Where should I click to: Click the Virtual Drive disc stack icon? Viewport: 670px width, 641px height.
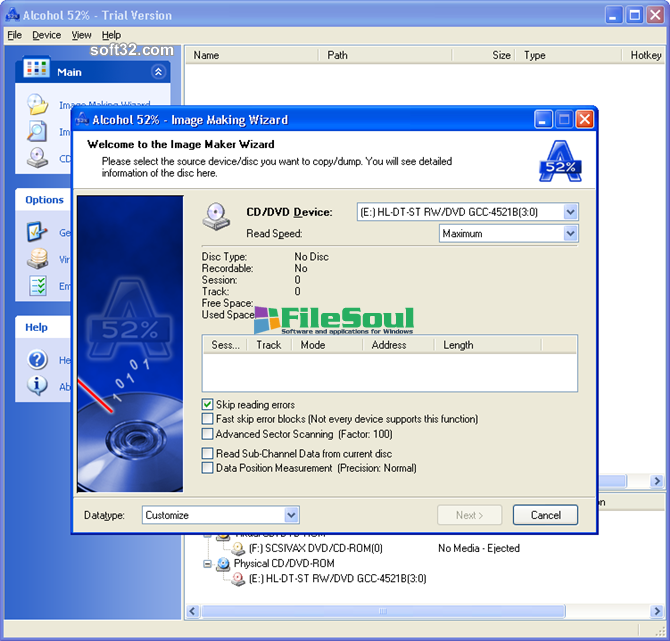[x=38, y=259]
